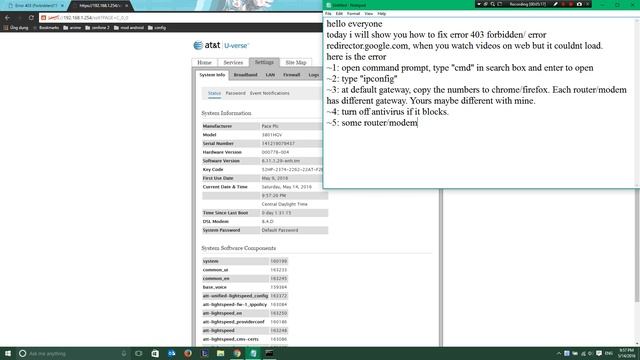Click the recorder camera snapshot icon
This screenshot has height=360, width=640.
[579, 4]
